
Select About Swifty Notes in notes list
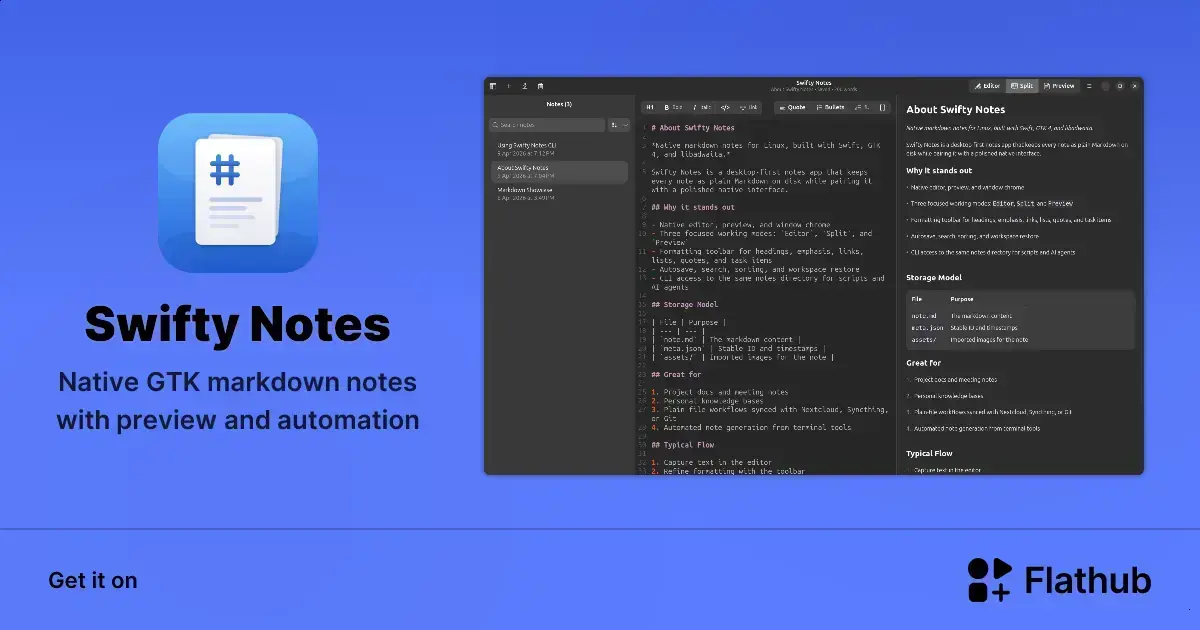click(x=558, y=171)
